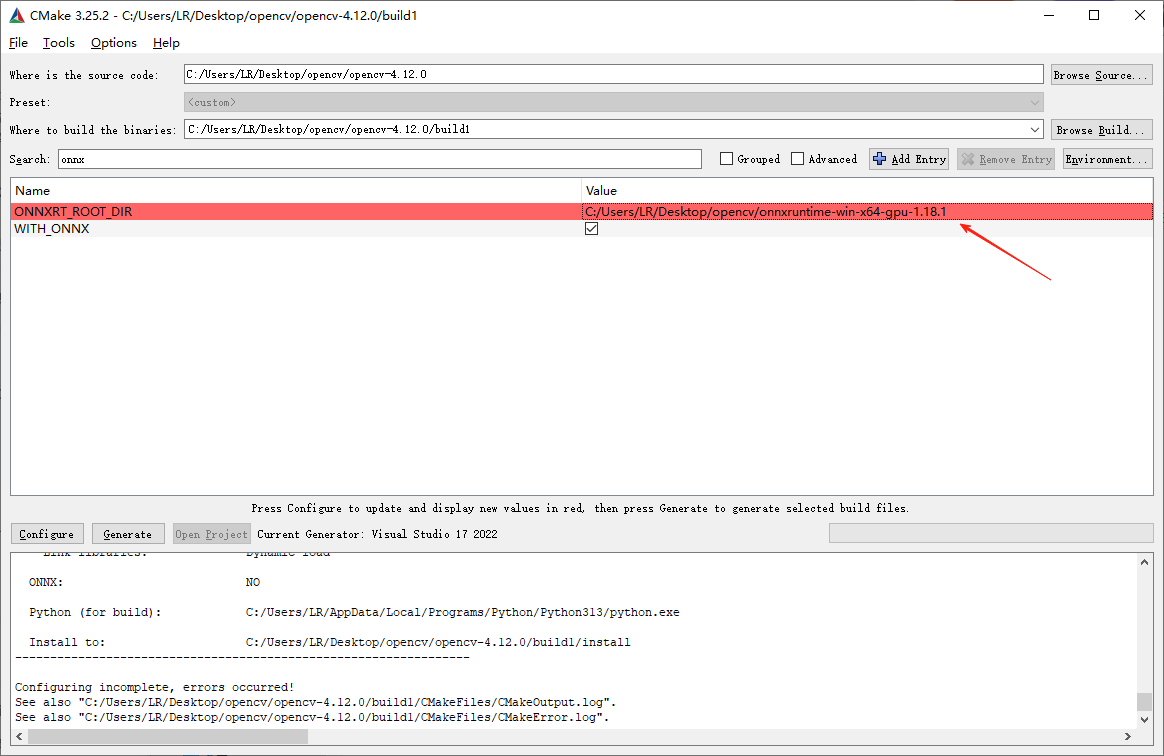This screenshot has height=756, width=1164.
Task: Open the Help menu
Action: (166, 43)
